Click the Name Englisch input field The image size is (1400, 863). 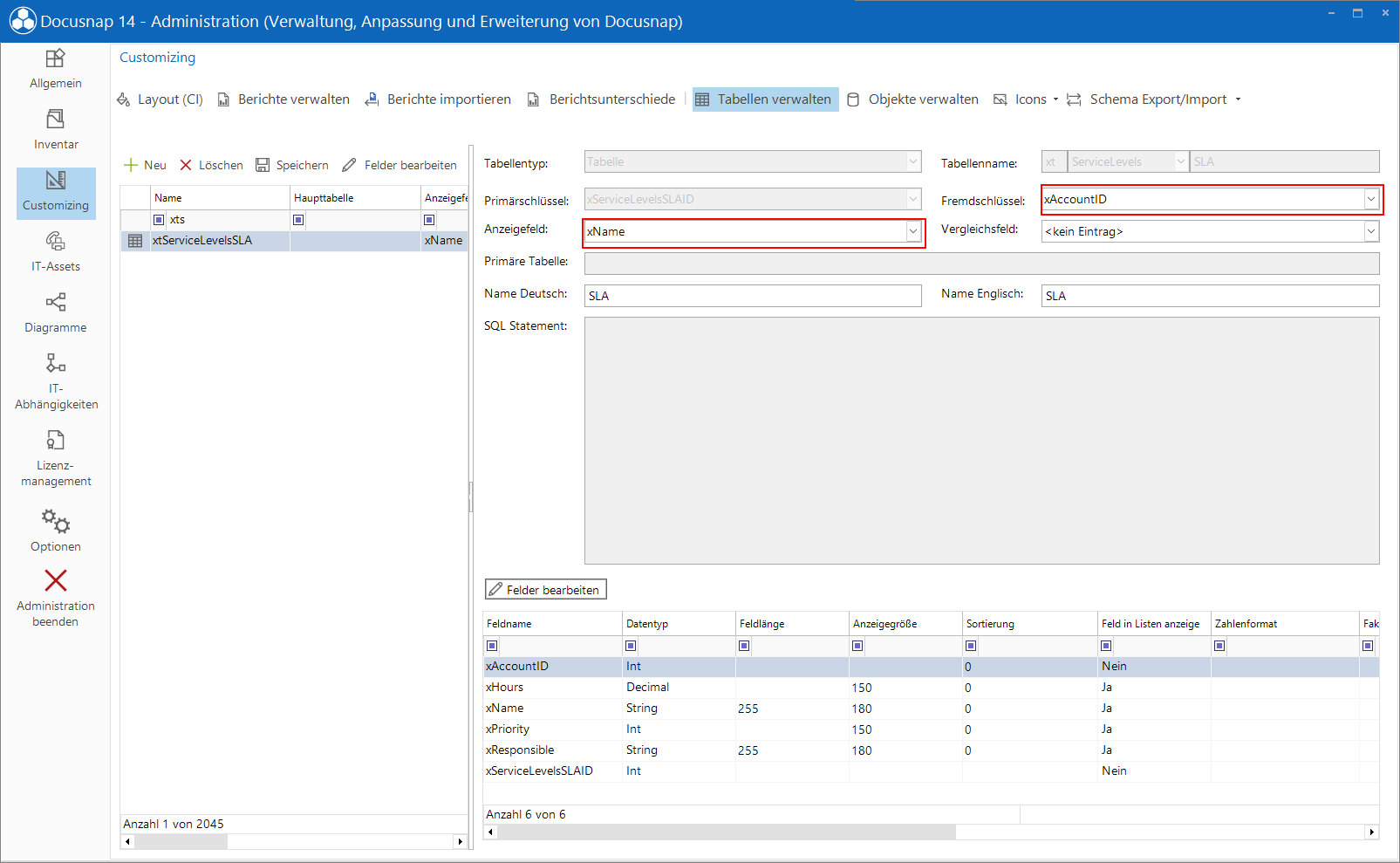(1210, 296)
